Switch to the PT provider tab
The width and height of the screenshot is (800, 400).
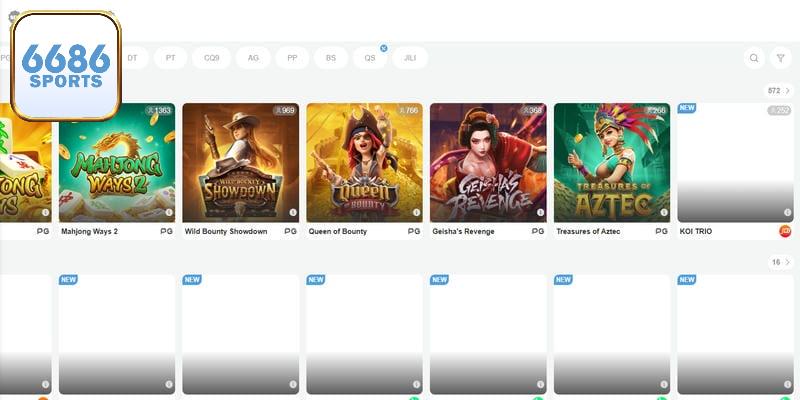coord(170,58)
